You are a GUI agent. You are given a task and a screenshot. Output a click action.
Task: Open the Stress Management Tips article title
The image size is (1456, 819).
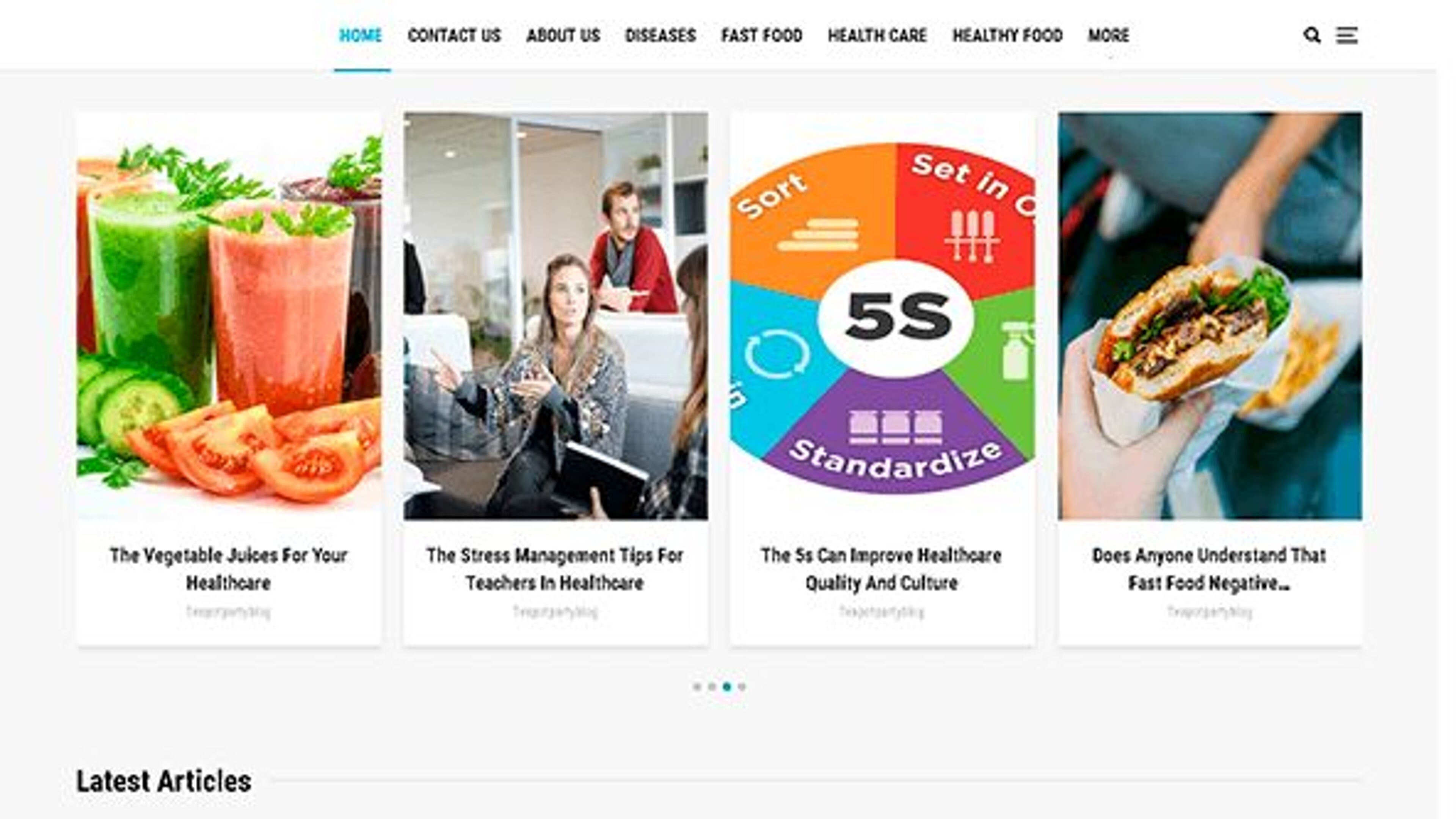555,569
